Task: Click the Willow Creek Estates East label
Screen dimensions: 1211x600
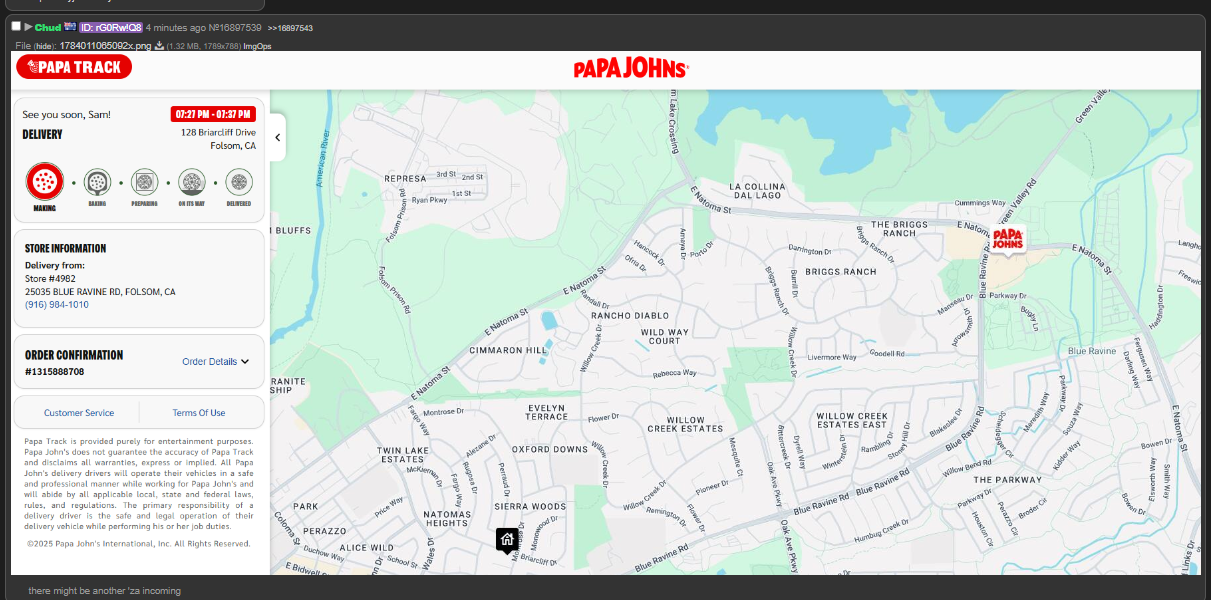Action: click(x=852, y=420)
